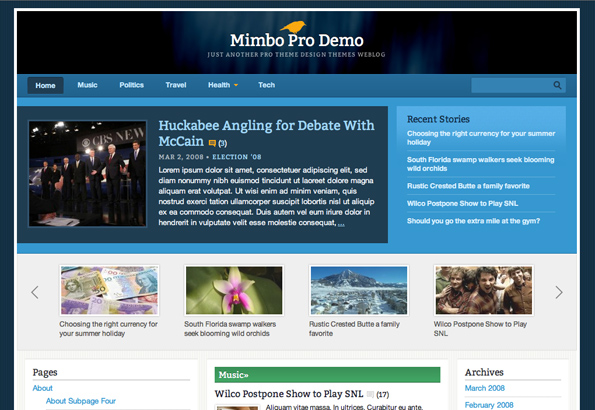Expand the Health menu dropdown arrow

236,85
